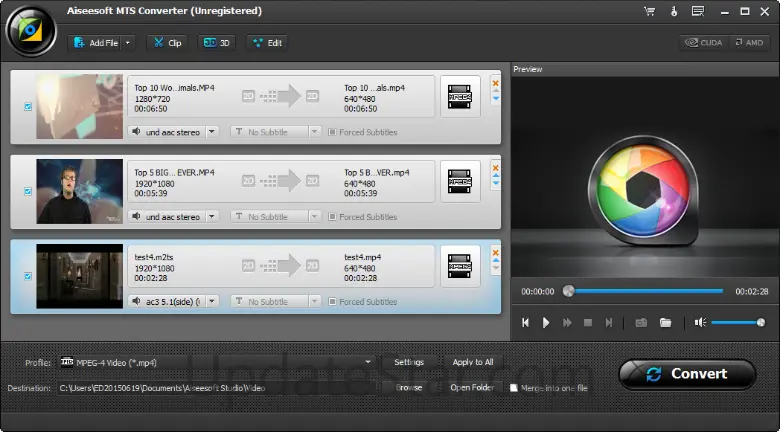Click output 2D icon in test4.m2ts row

312,266
